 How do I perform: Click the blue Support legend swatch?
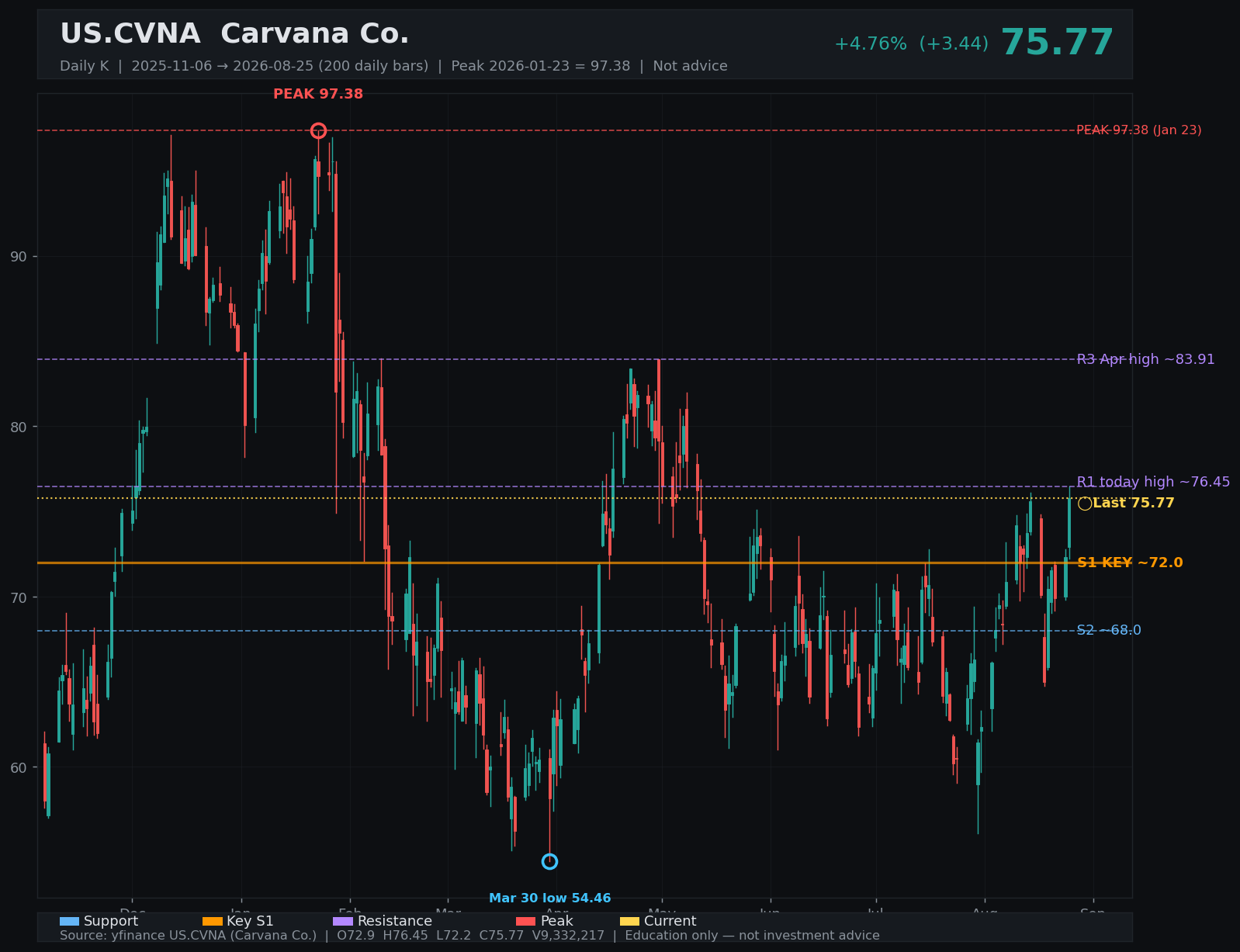69,921
